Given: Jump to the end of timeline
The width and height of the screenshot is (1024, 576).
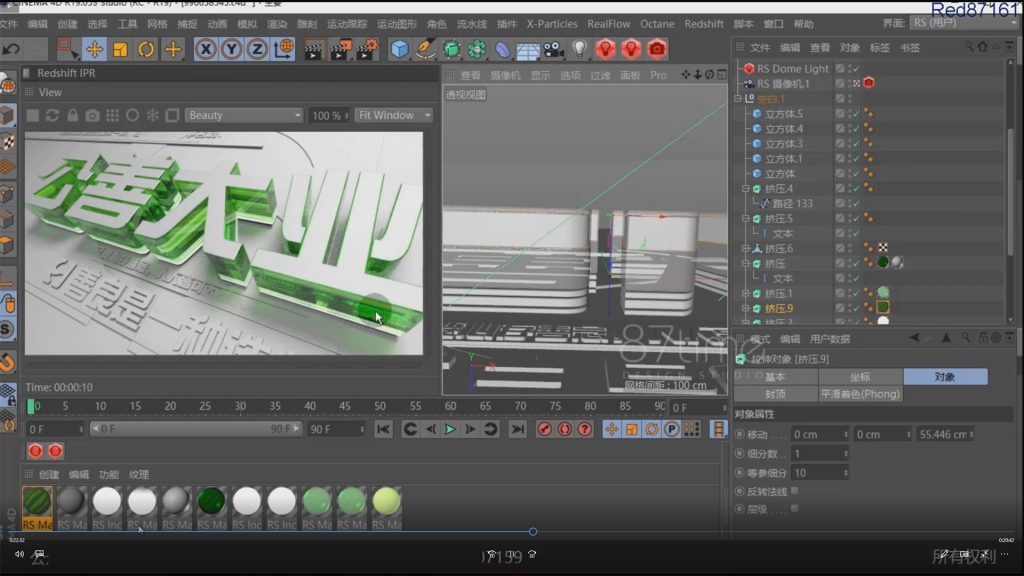Looking at the screenshot, I should (x=517, y=429).
